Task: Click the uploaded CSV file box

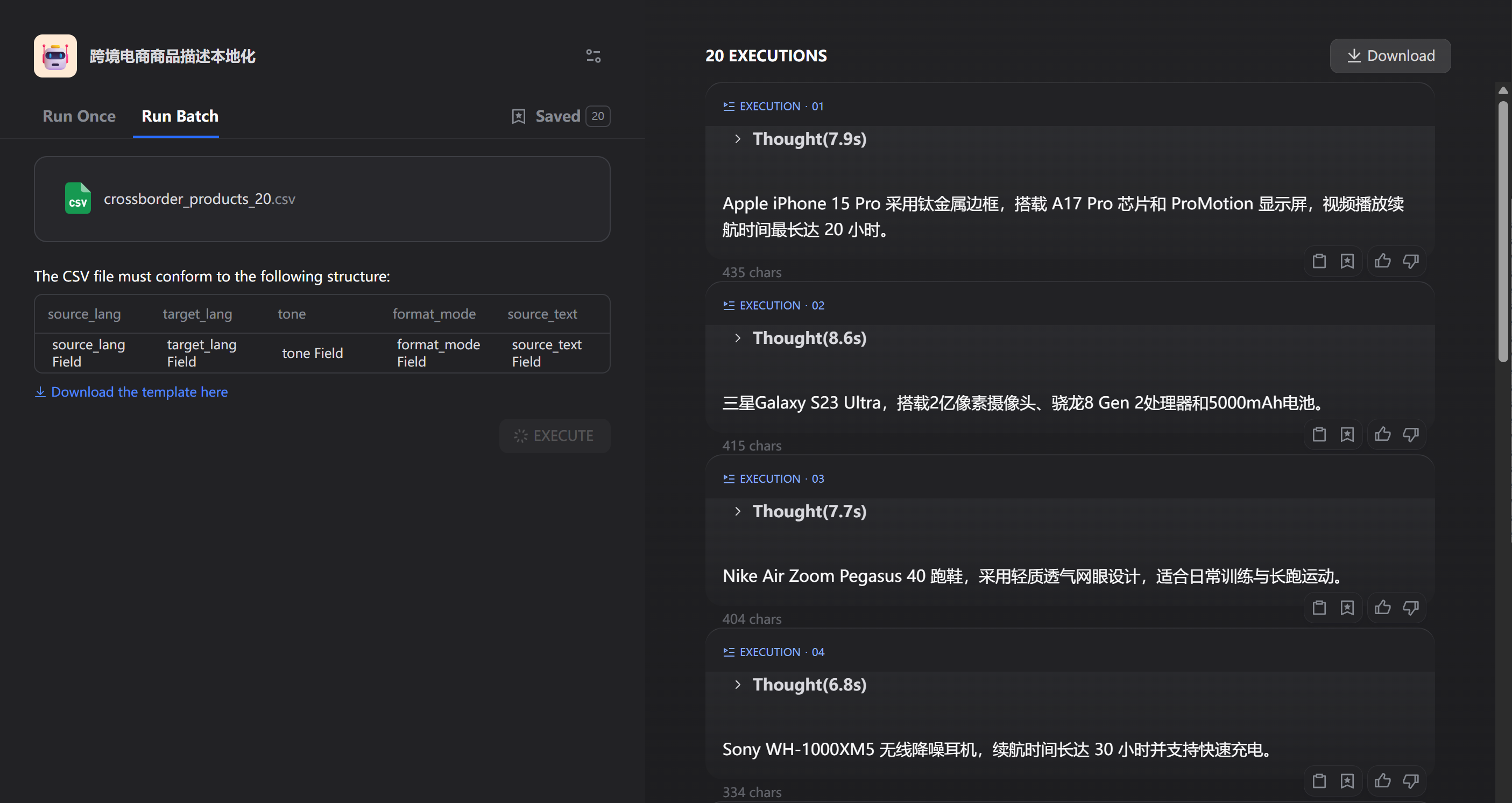Action: 322,199
